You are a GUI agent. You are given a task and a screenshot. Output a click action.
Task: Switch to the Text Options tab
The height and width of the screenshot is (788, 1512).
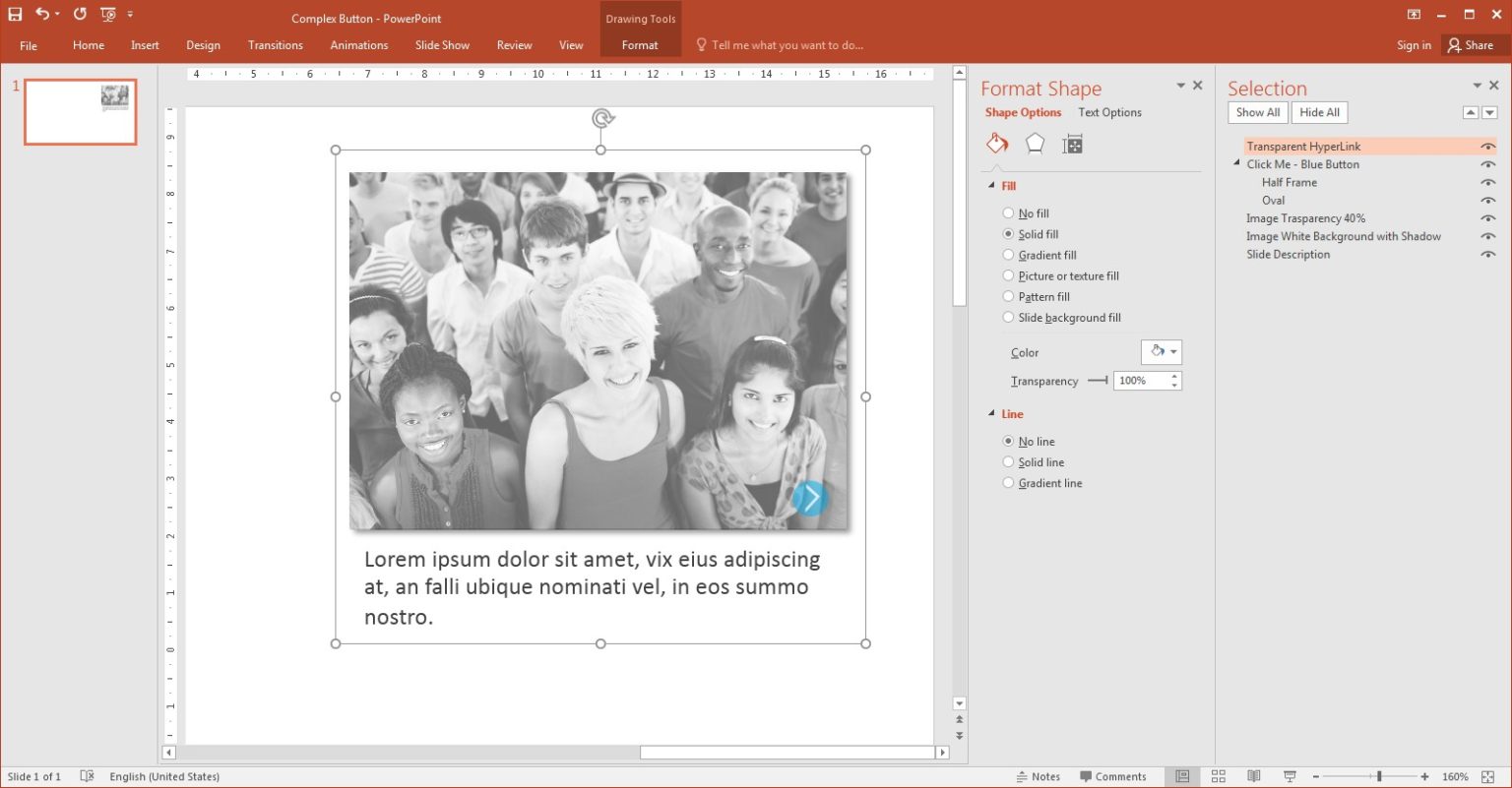[x=1109, y=112]
